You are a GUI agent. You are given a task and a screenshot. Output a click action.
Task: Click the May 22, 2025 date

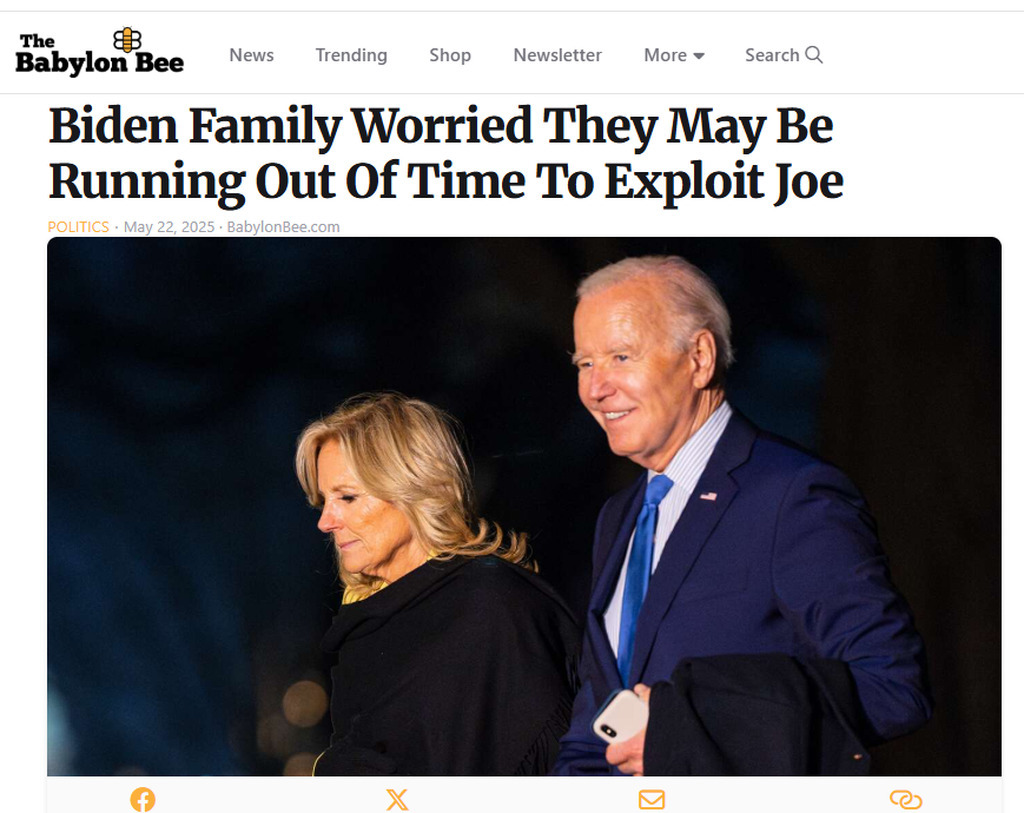click(x=169, y=227)
